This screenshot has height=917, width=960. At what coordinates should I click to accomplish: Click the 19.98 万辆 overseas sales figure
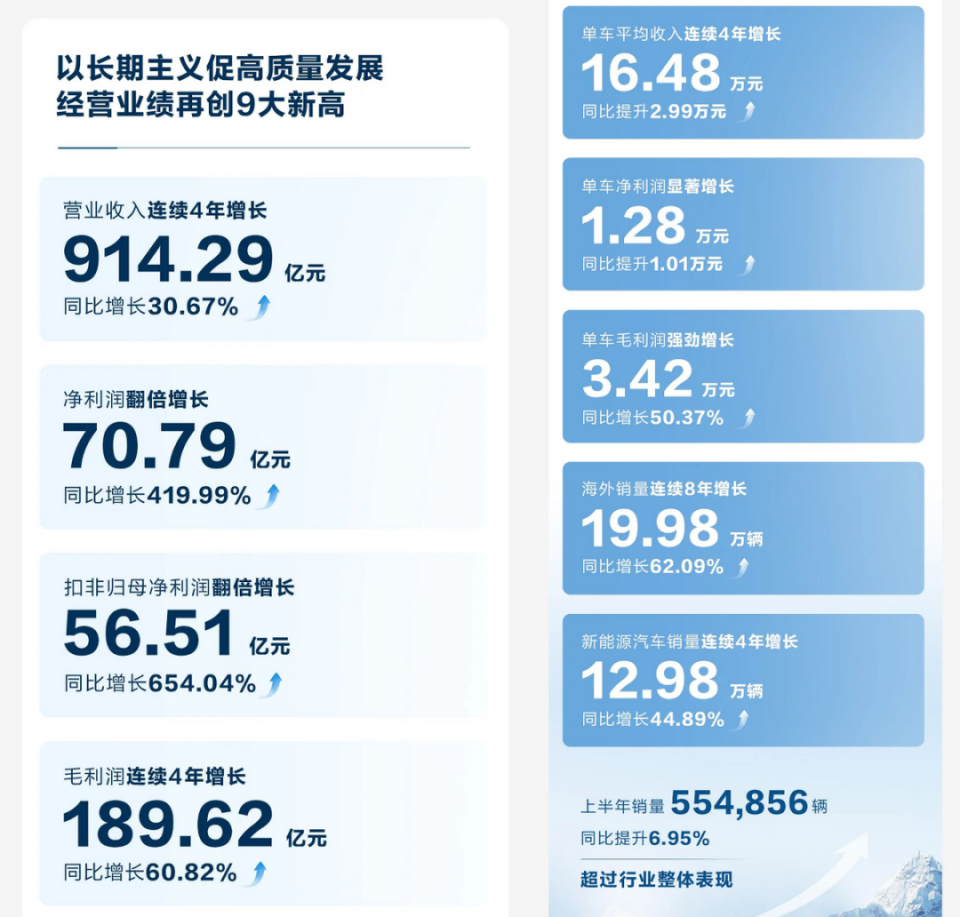pyautogui.click(x=672, y=529)
